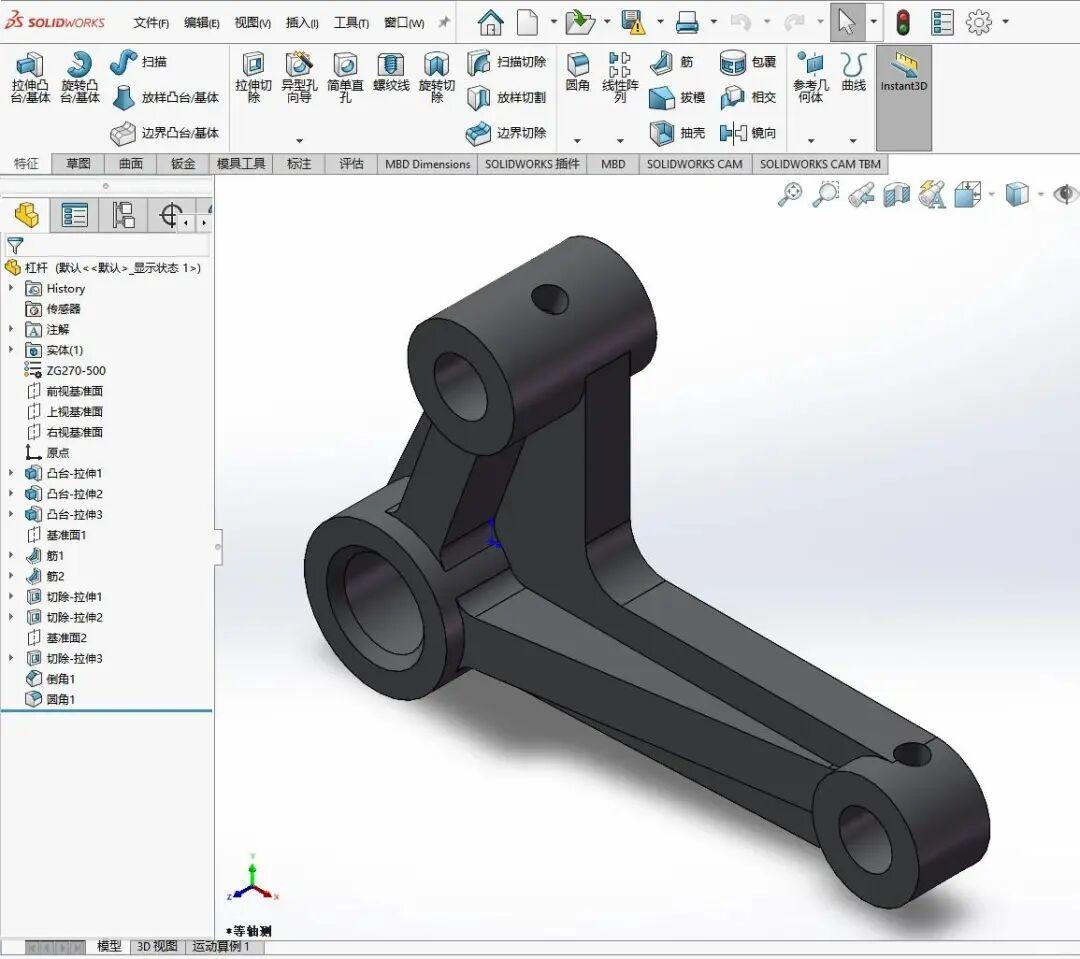Click the 拉伸凸台/基体 extrude boss icon
Viewport: 1080px width, 959px height.
30,68
